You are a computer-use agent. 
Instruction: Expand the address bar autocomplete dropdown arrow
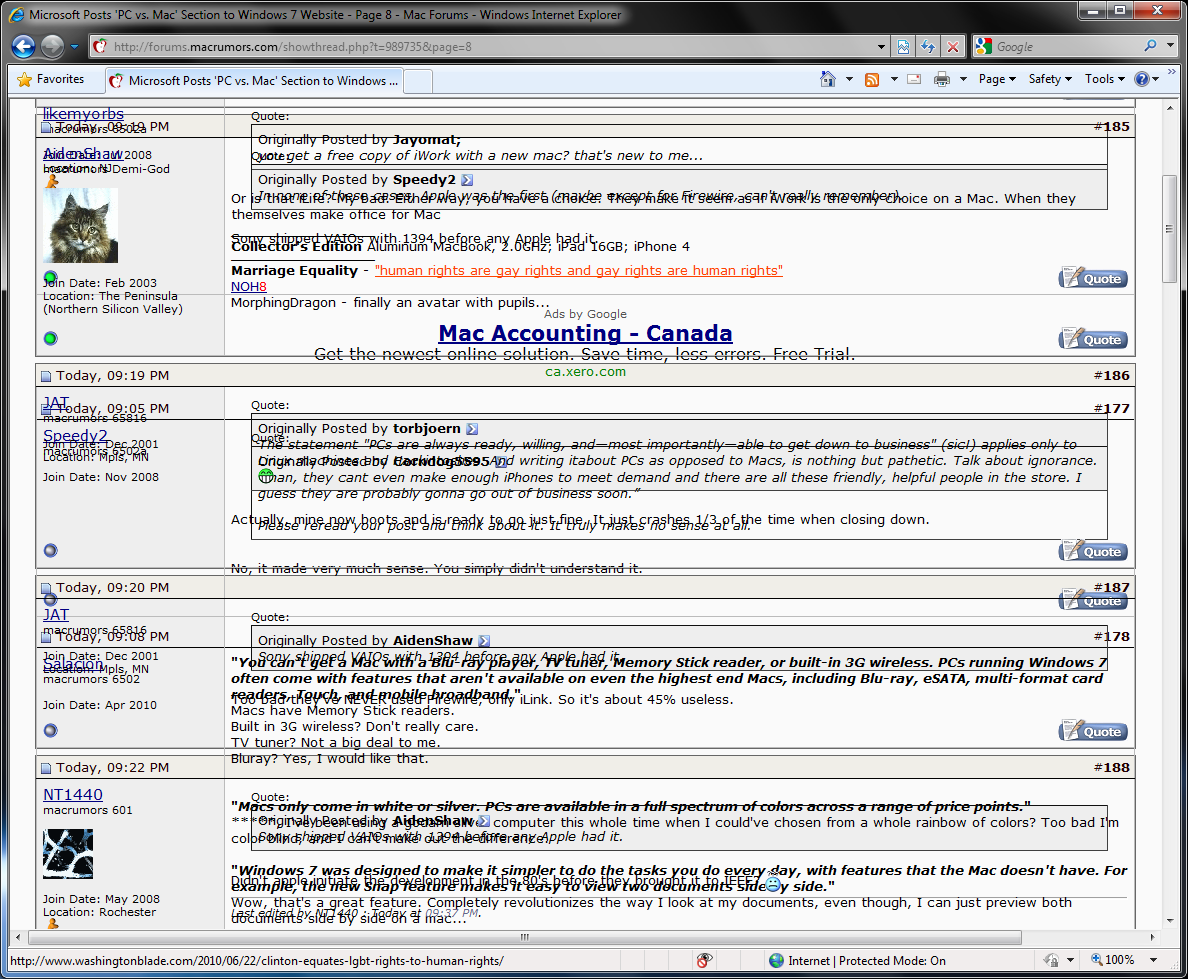(x=881, y=47)
